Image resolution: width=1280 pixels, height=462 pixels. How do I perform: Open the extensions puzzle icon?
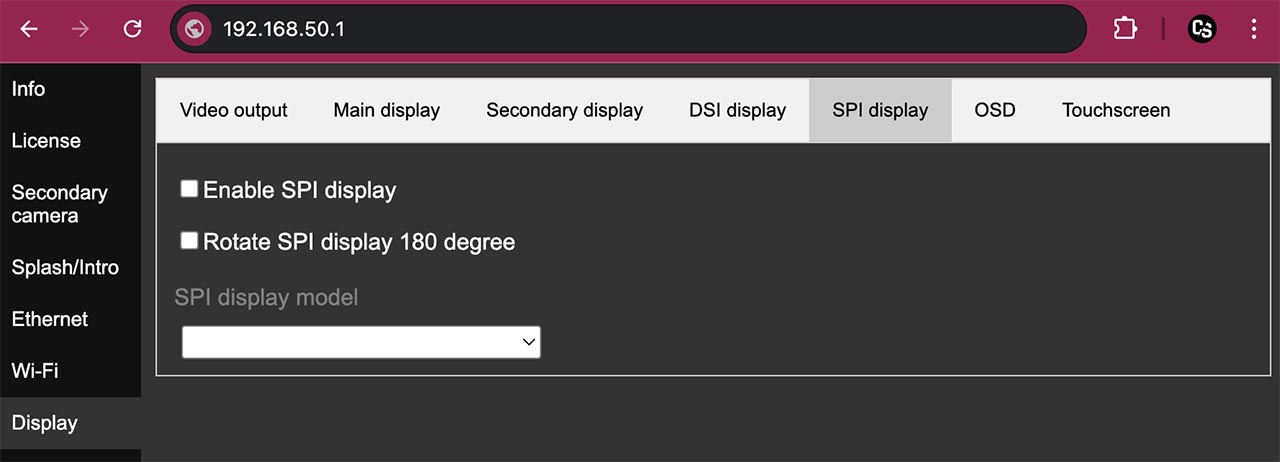tap(1125, 29)
